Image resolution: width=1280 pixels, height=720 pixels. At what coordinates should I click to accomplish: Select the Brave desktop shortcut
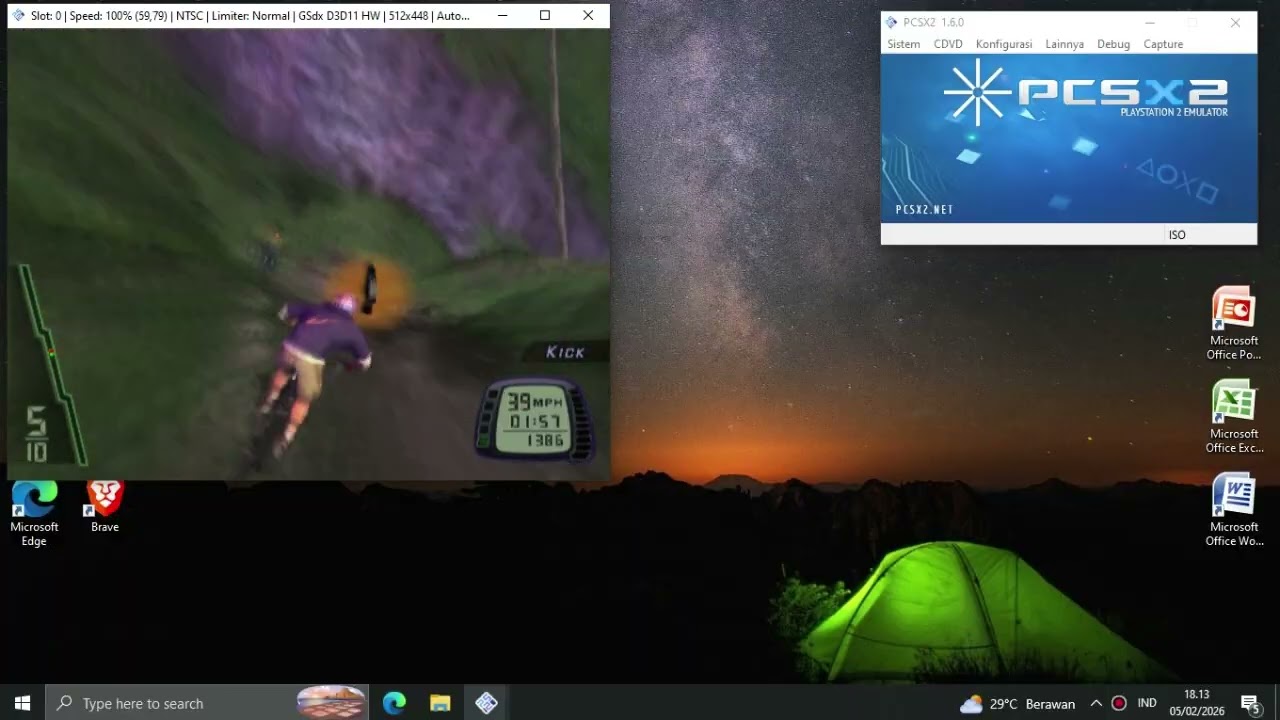[x=104, y=507]
